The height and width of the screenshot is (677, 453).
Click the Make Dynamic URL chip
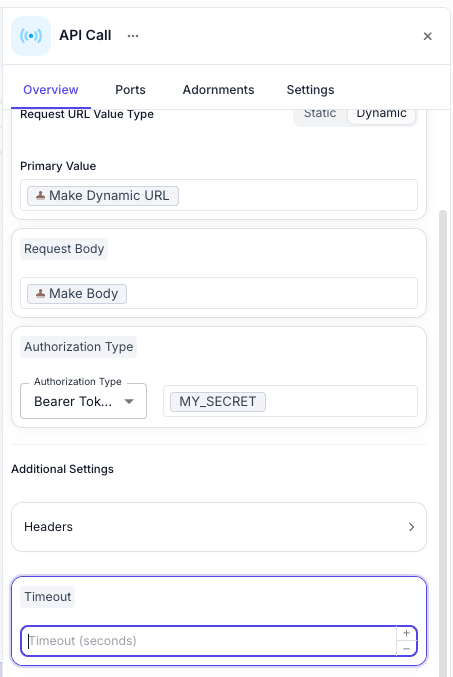tap(103, 196)
